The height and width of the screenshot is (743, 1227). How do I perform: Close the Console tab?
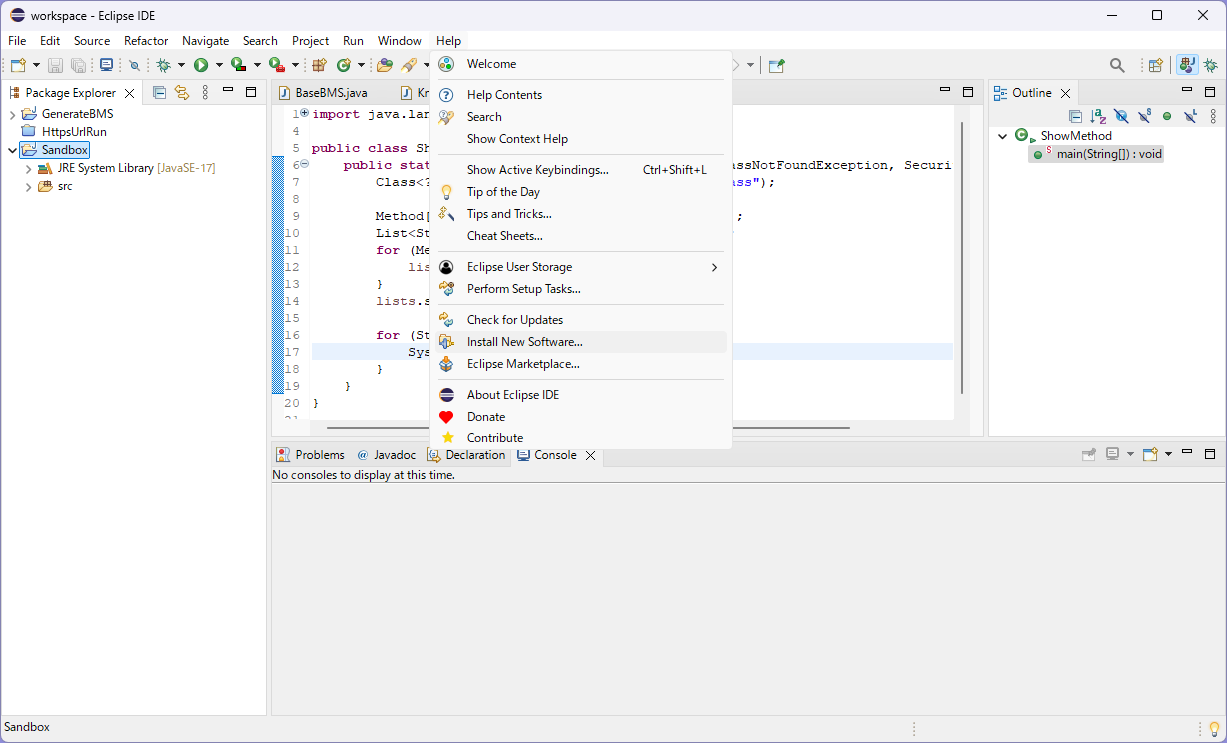coord(590,455)
